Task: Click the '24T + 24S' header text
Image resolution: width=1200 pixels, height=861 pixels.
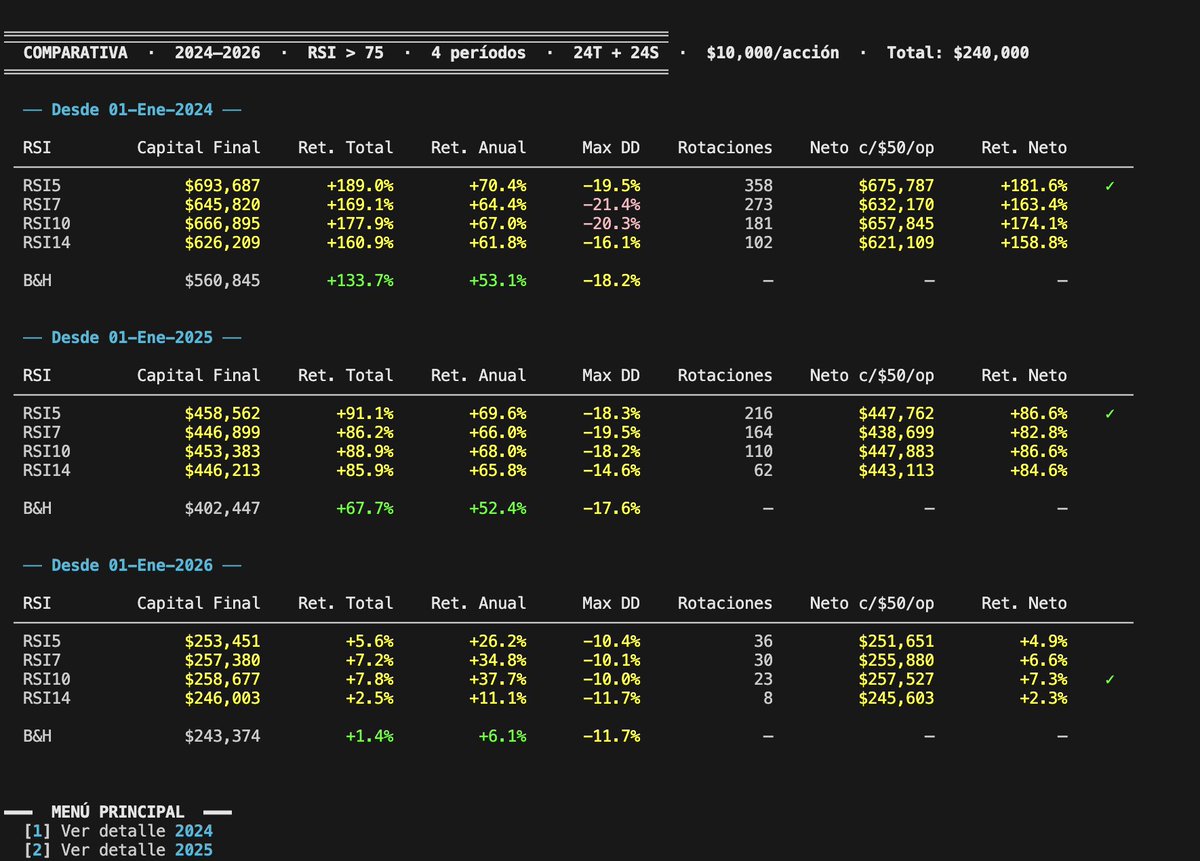Action: click(x=616, y=52)
